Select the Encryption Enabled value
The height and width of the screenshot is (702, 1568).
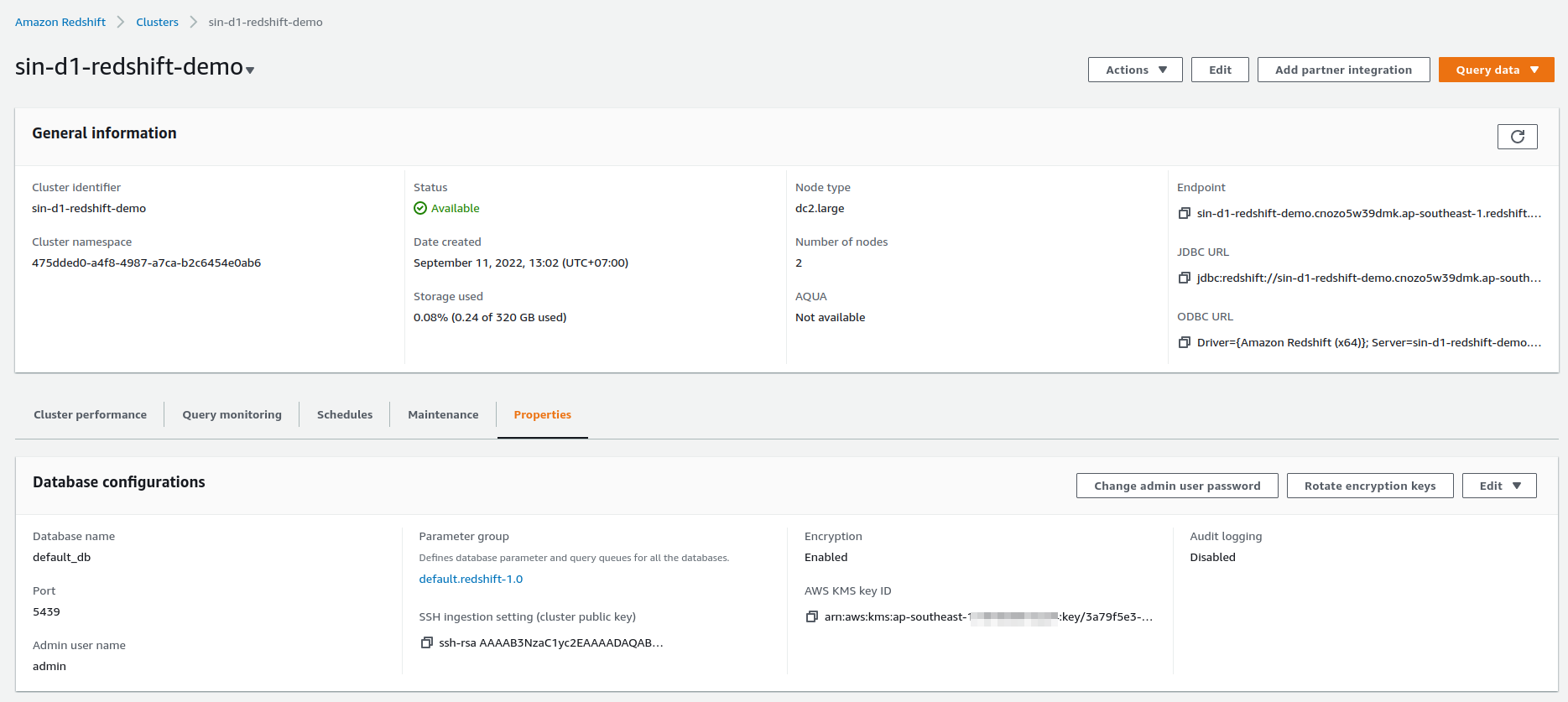(826, 557)
